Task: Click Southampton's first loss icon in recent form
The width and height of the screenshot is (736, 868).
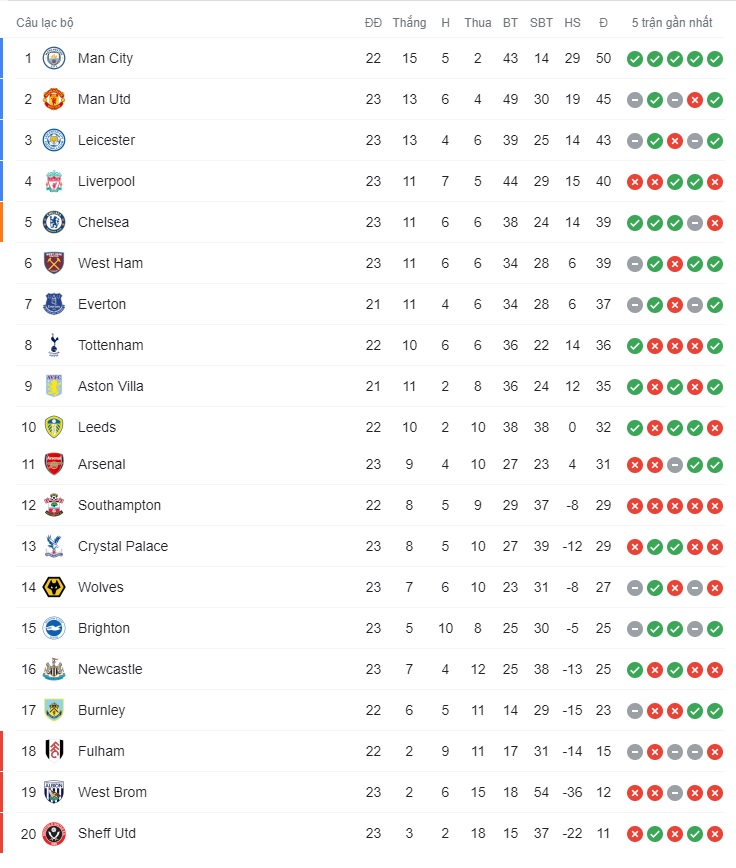Action: 635,505
